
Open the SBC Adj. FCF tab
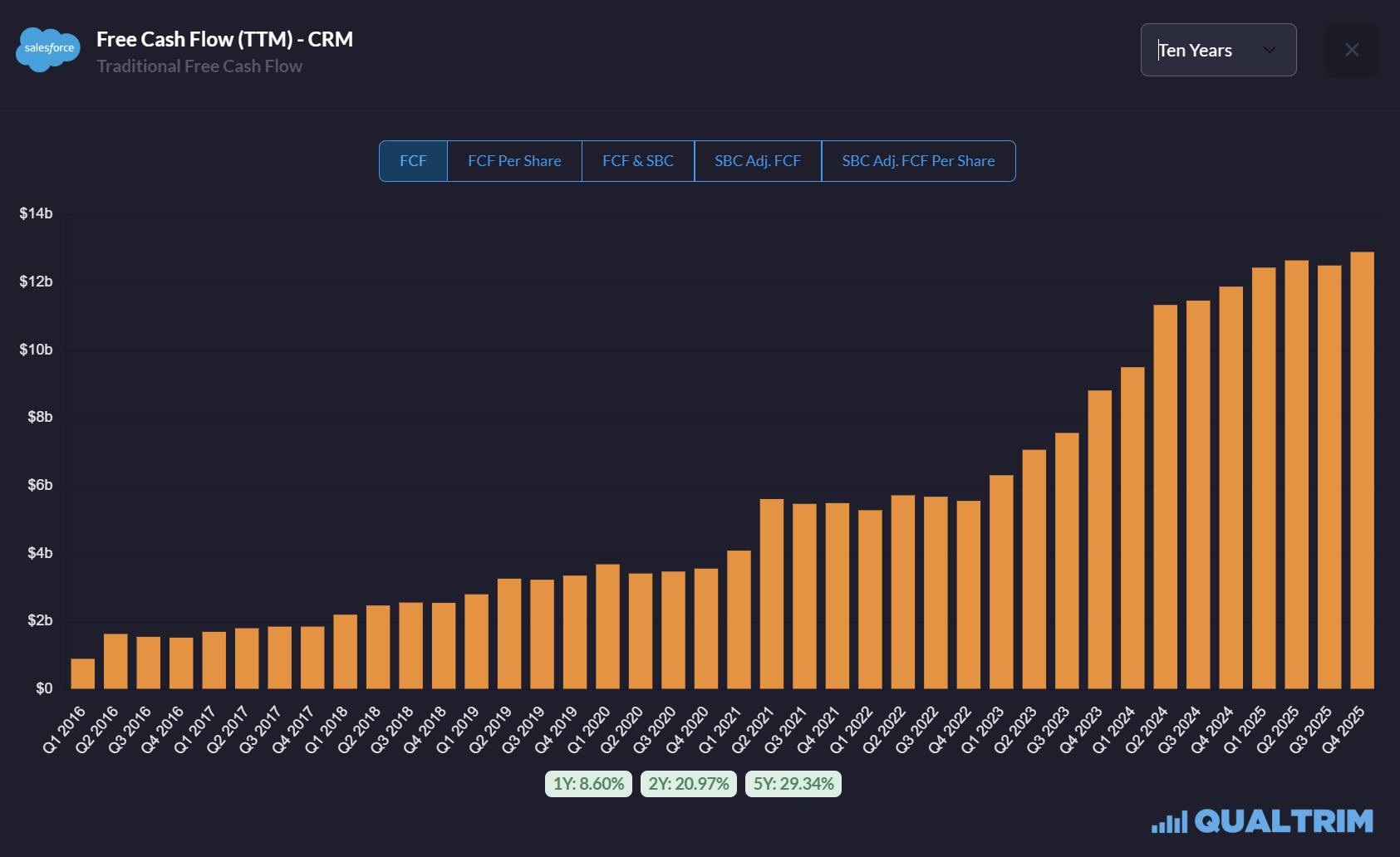tap(758, 161)
